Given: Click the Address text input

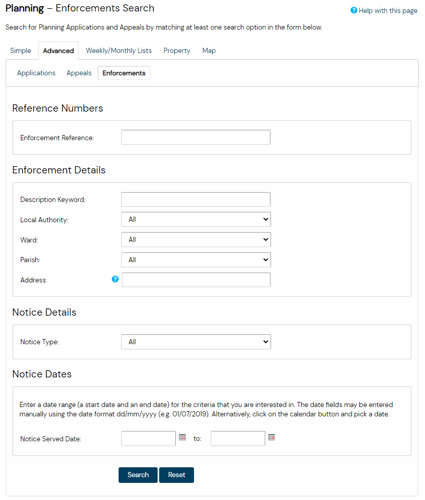Looking at the screenshot, I should [196, 280].
